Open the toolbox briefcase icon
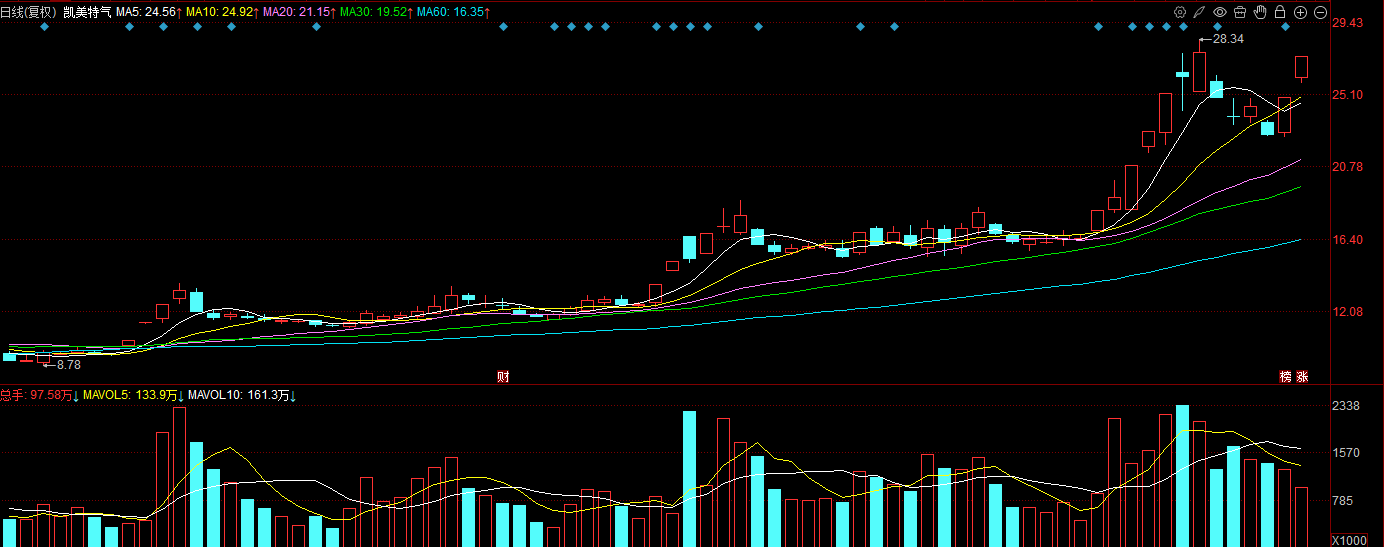 (x=1240, y=12)
